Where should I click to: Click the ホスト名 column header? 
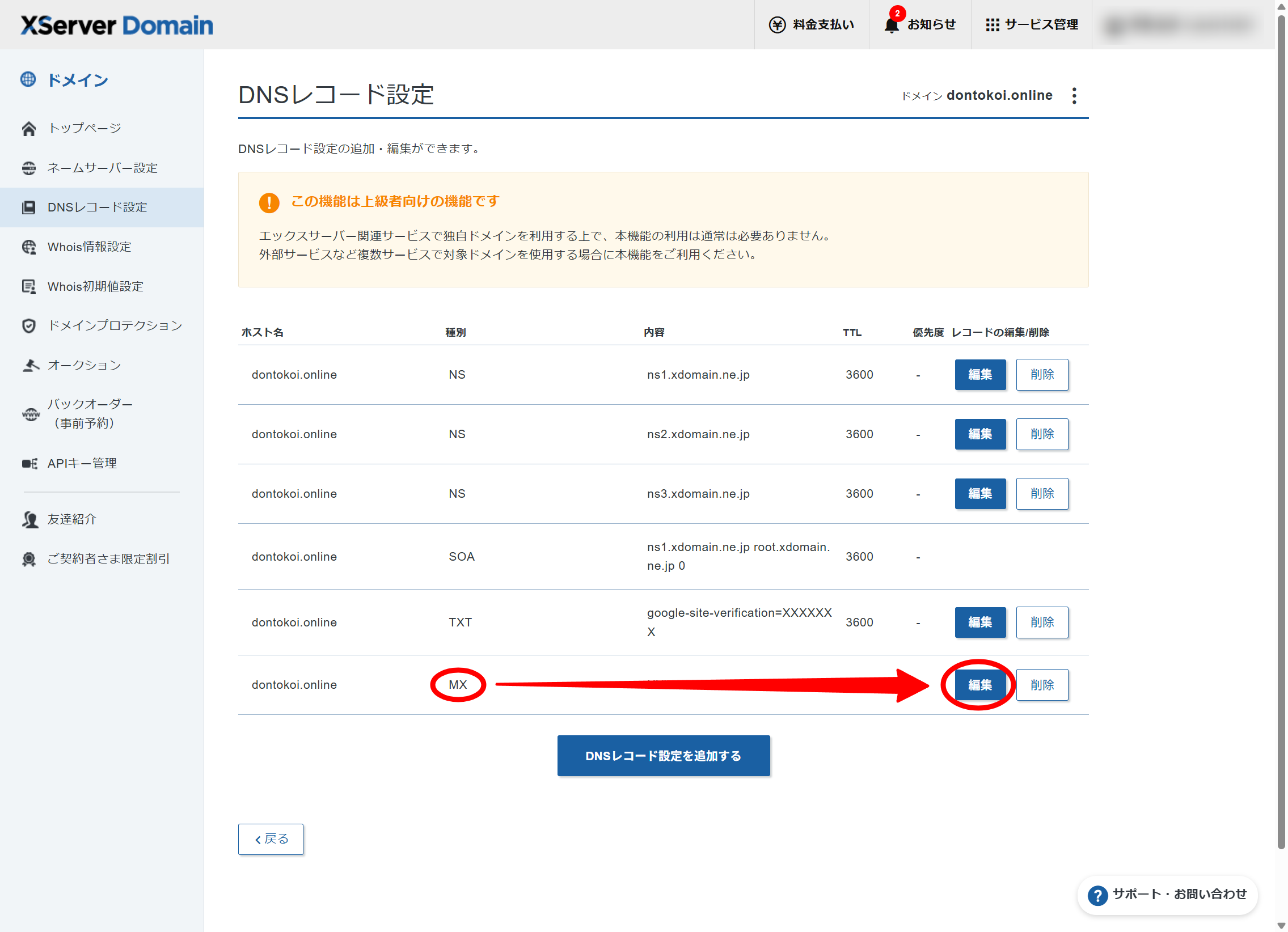click(x=263, y=333)
